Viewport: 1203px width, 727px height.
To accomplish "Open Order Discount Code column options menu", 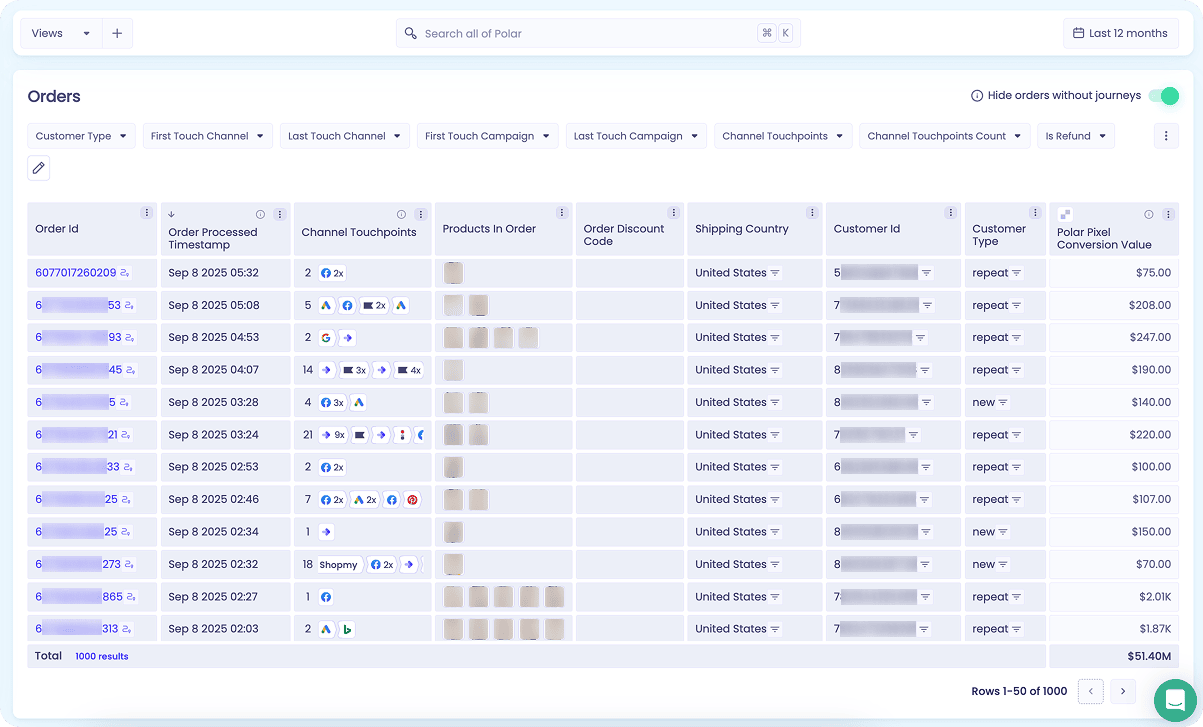I will [674, 213].
